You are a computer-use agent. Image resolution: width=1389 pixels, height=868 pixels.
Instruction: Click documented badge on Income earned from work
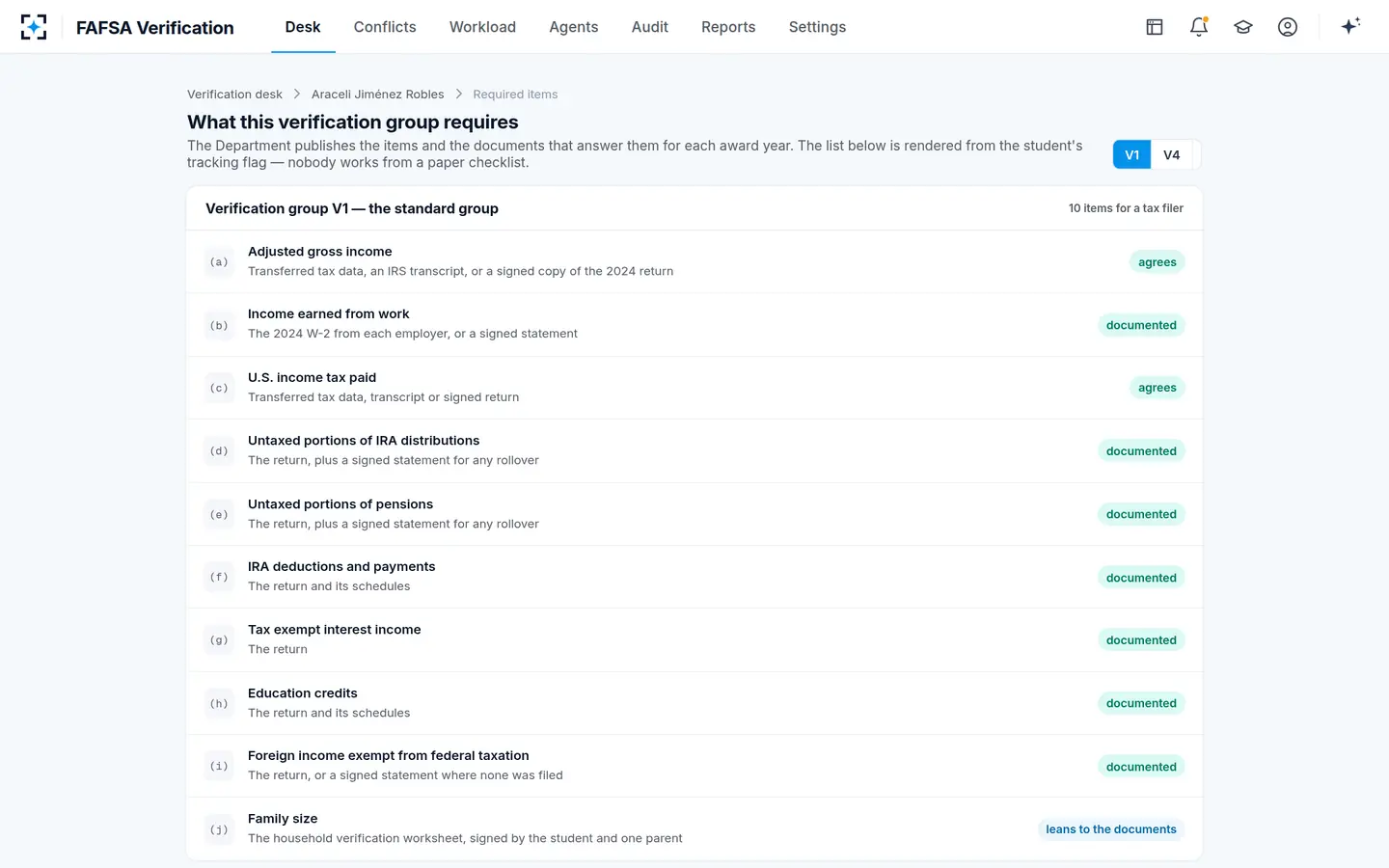[x=1141, y=325]
